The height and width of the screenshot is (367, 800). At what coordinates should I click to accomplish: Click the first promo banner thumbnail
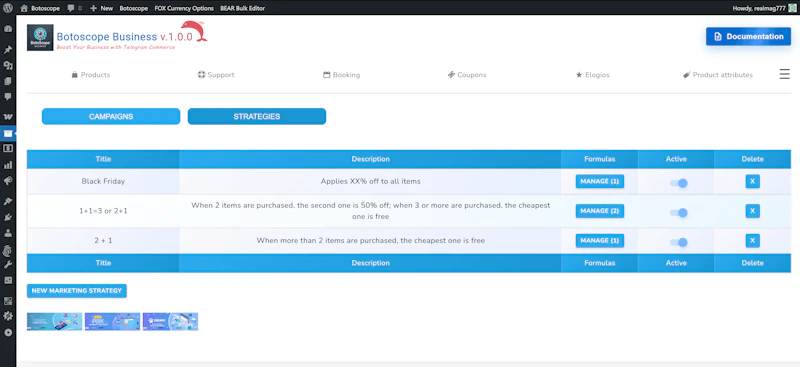[55, 322]
